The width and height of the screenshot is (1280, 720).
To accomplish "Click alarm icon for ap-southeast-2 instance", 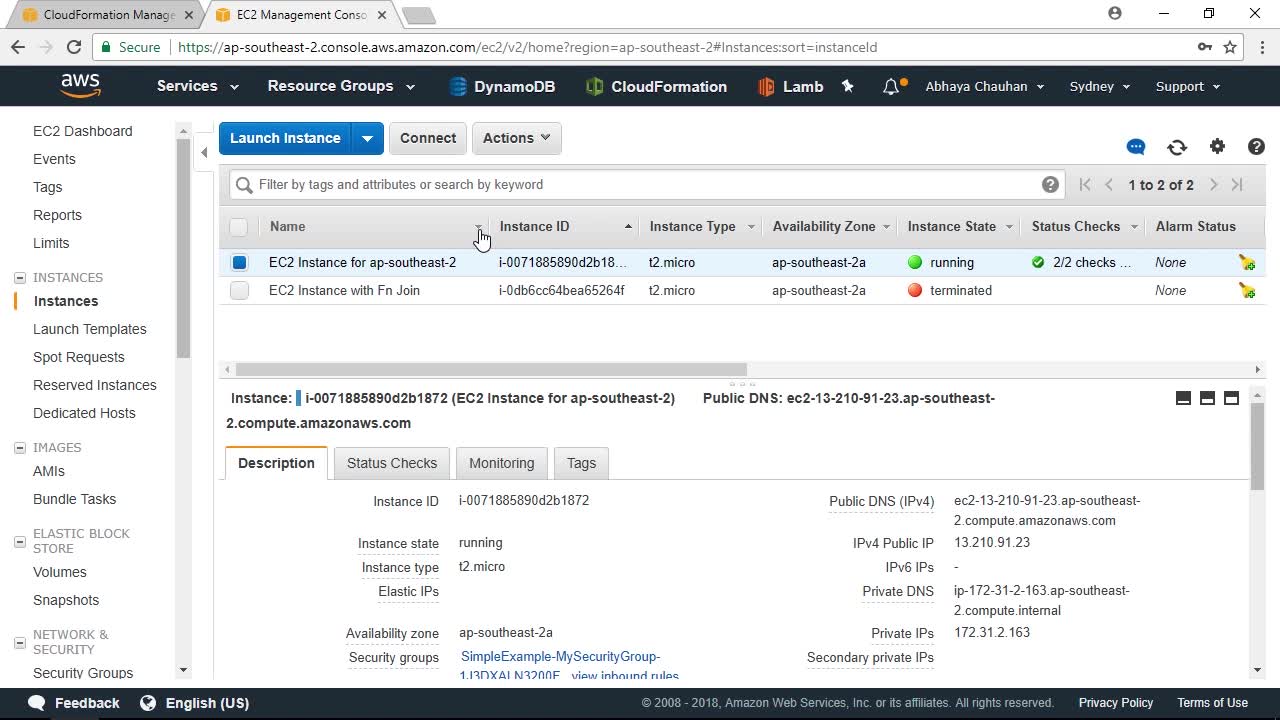I will pyautogui.click(x=1247, y=262).
